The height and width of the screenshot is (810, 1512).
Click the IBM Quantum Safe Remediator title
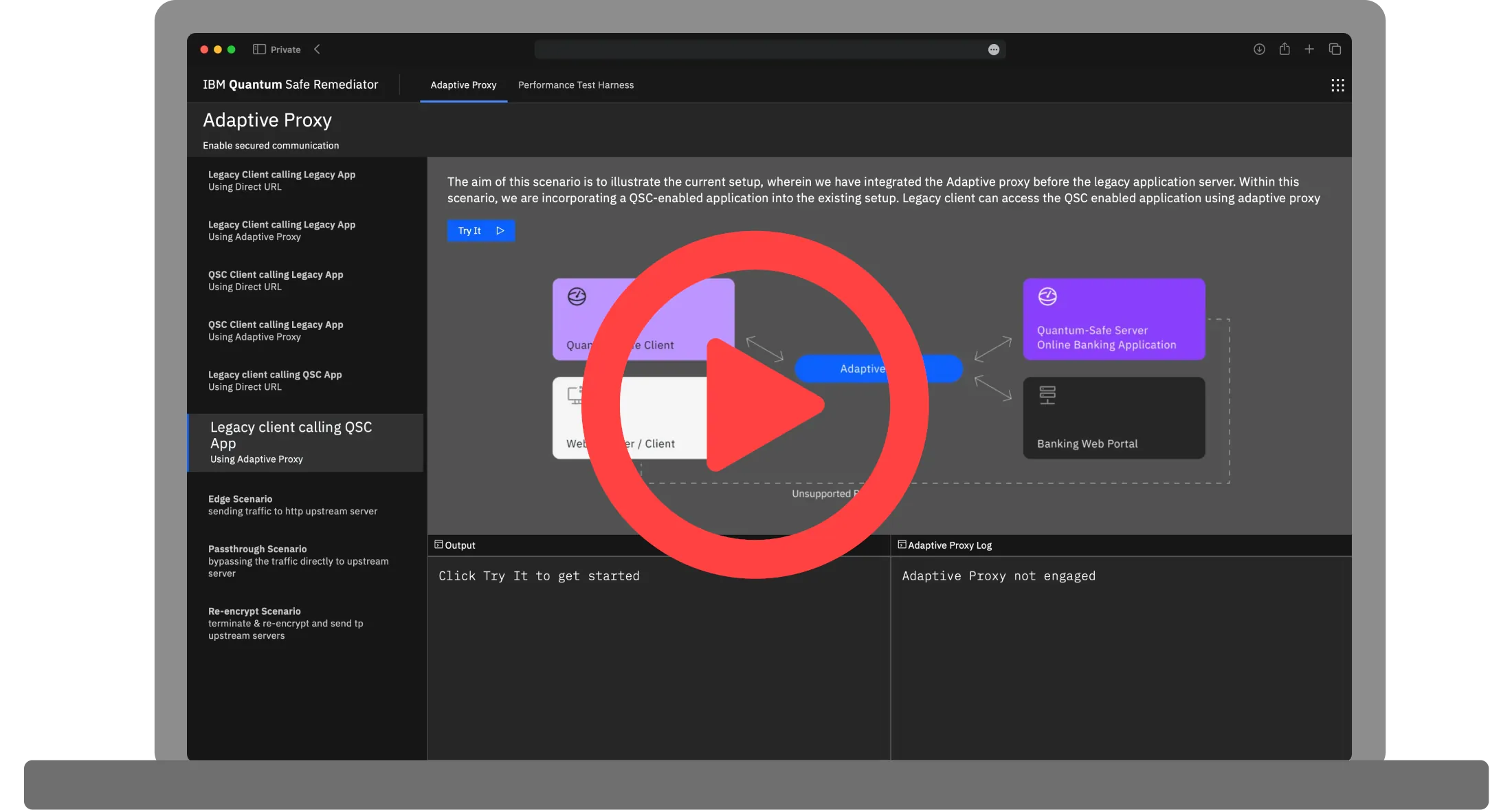click(x=290, y=85)
